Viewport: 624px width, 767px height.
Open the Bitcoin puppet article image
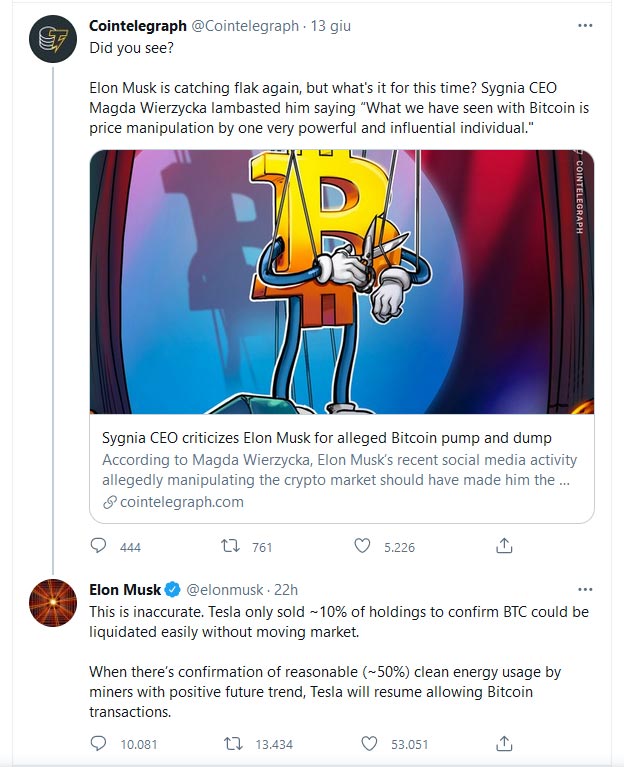[342, 282]
